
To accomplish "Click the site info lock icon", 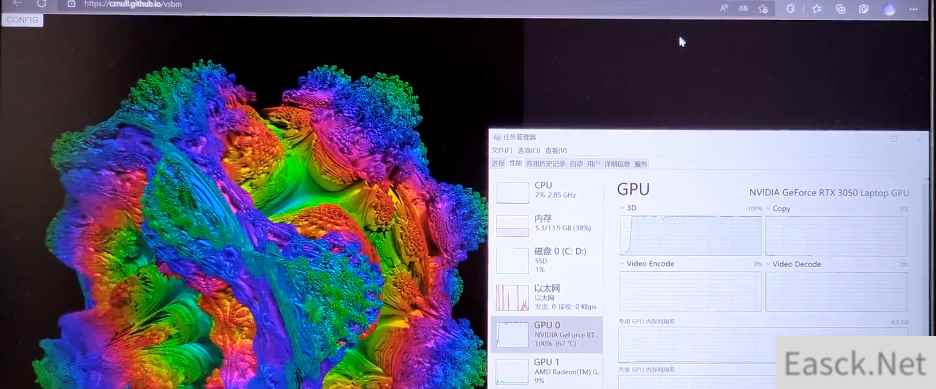I will 71,4.
